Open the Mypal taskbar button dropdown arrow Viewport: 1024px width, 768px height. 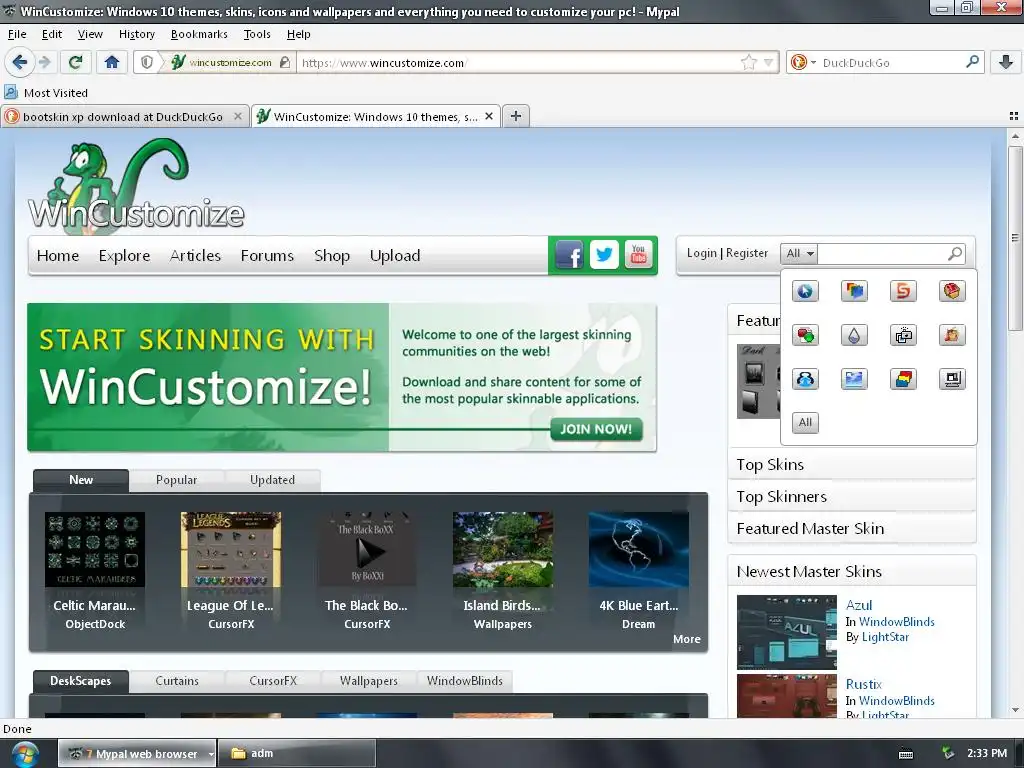point(211,754)
